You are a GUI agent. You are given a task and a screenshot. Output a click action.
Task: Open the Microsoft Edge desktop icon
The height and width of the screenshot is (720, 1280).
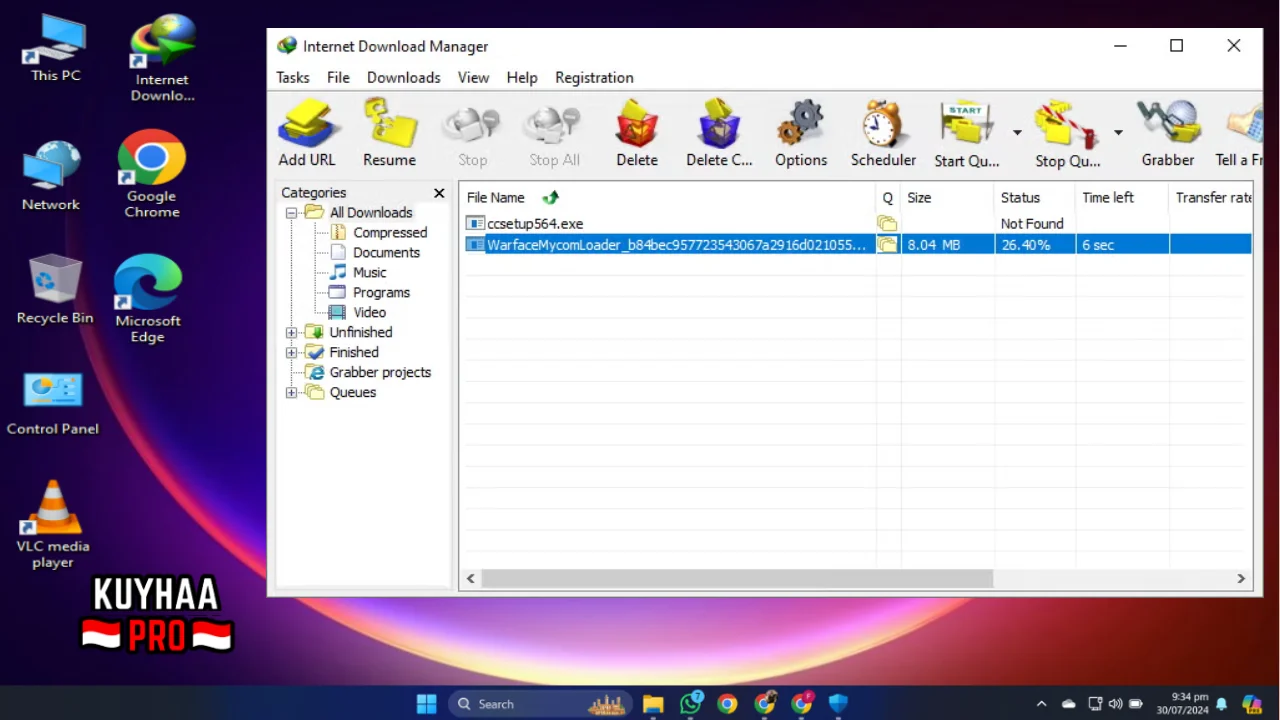(148, 299)
